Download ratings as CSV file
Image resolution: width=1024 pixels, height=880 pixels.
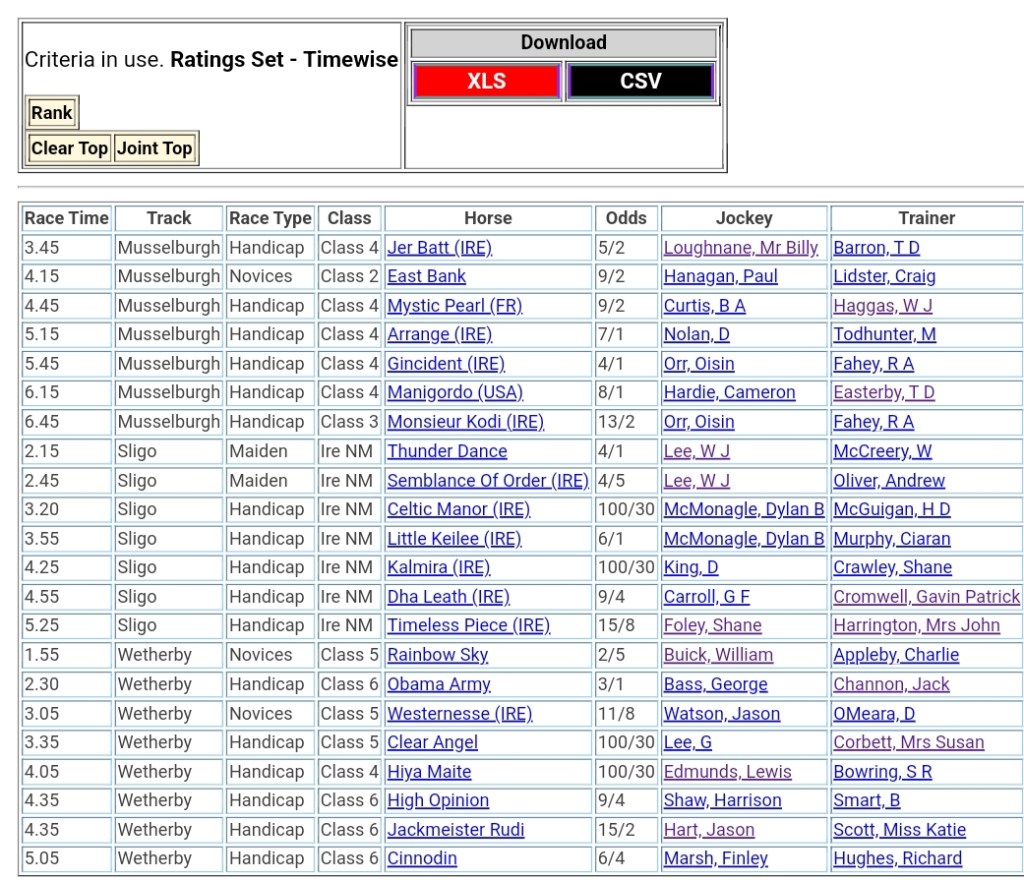click(x=640, y=81)
